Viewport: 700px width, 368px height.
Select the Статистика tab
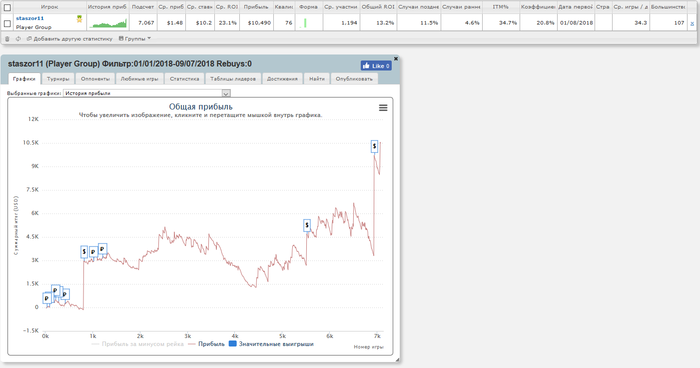(x=184, y=79)
